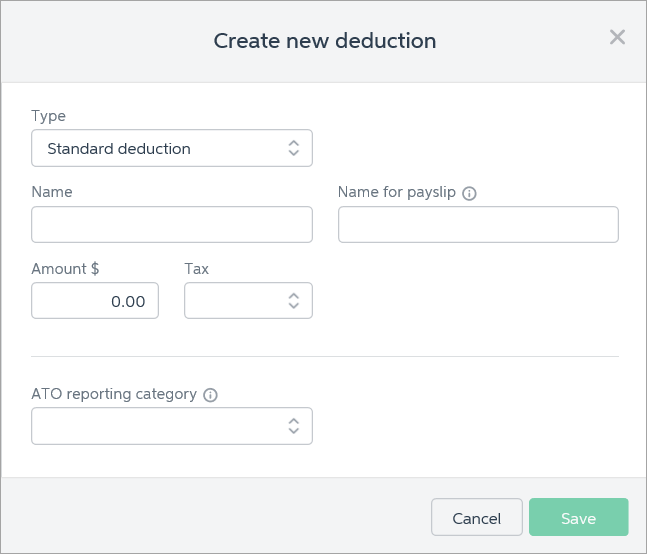Click the Name for payslip label text
This screenshot has height=554, width=647.
click(x=396, y=192)
